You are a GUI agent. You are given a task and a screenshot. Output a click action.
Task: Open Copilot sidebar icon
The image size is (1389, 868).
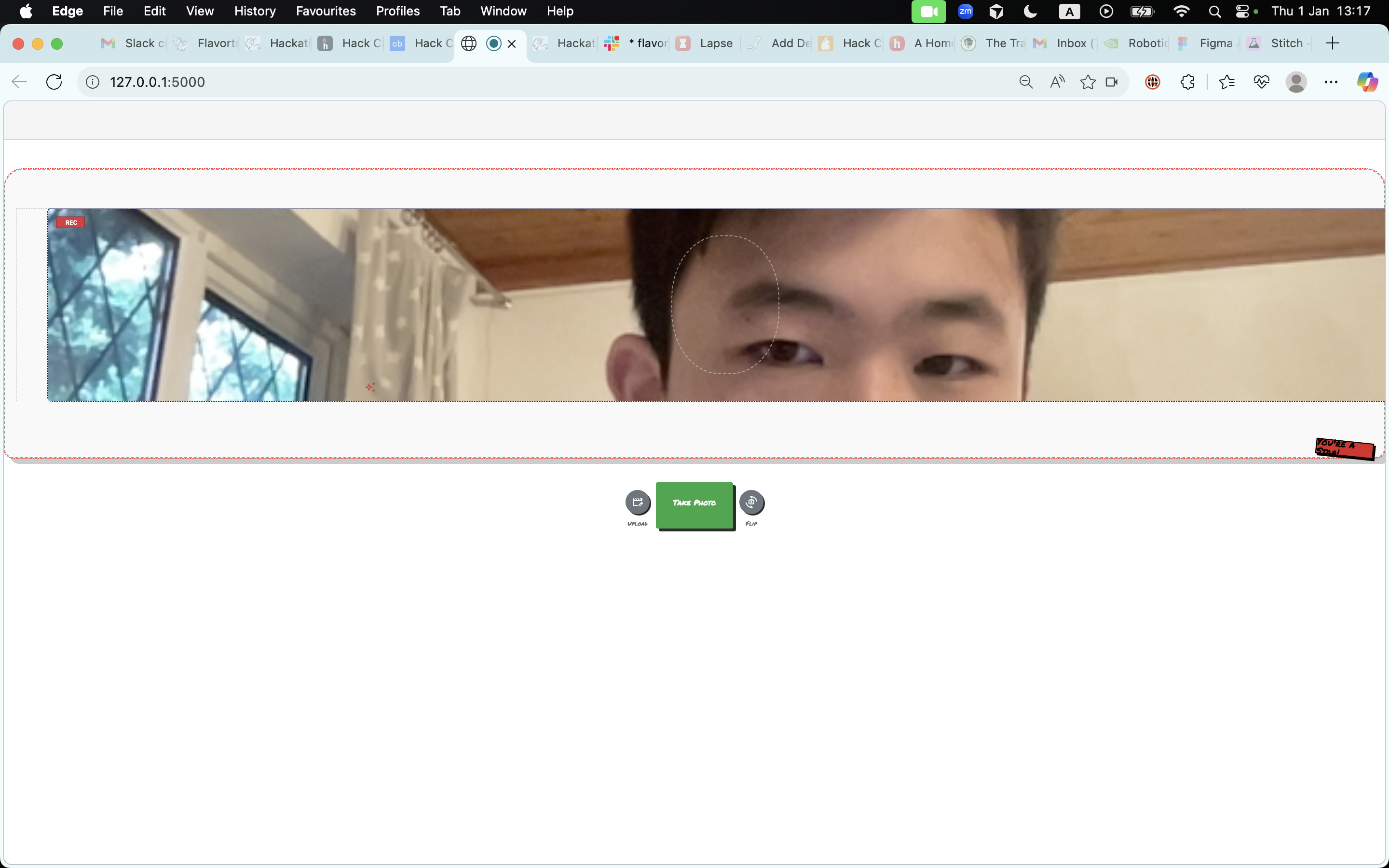[x=1367, y=82]
